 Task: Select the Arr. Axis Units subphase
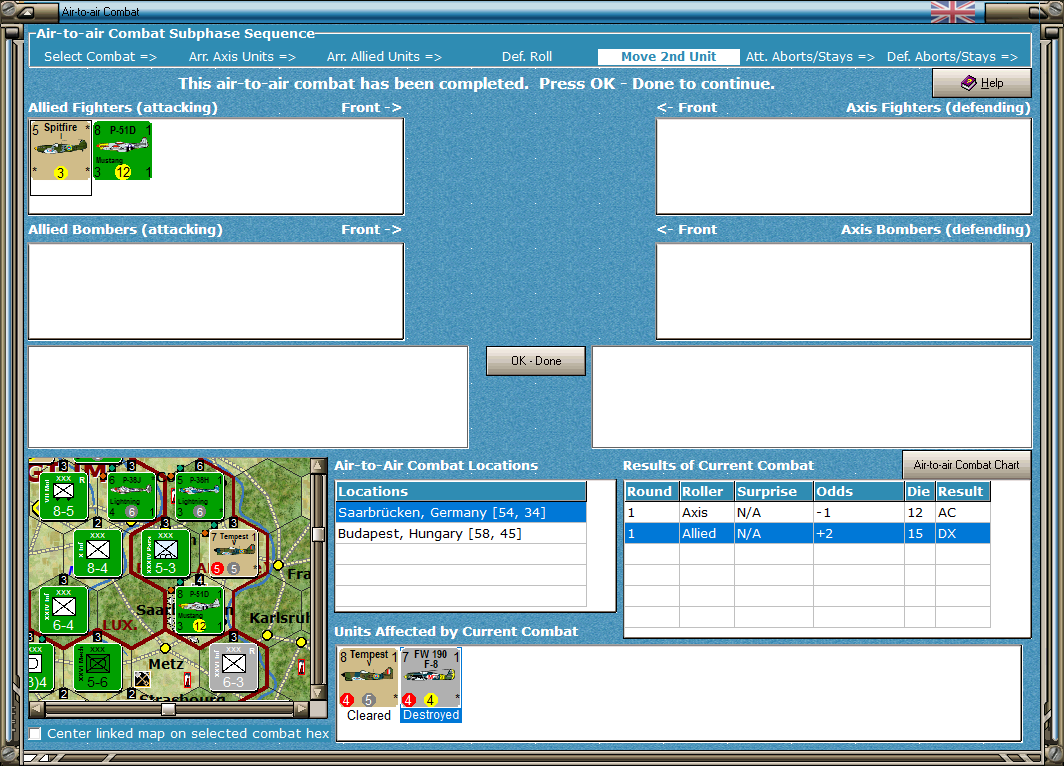242,57
